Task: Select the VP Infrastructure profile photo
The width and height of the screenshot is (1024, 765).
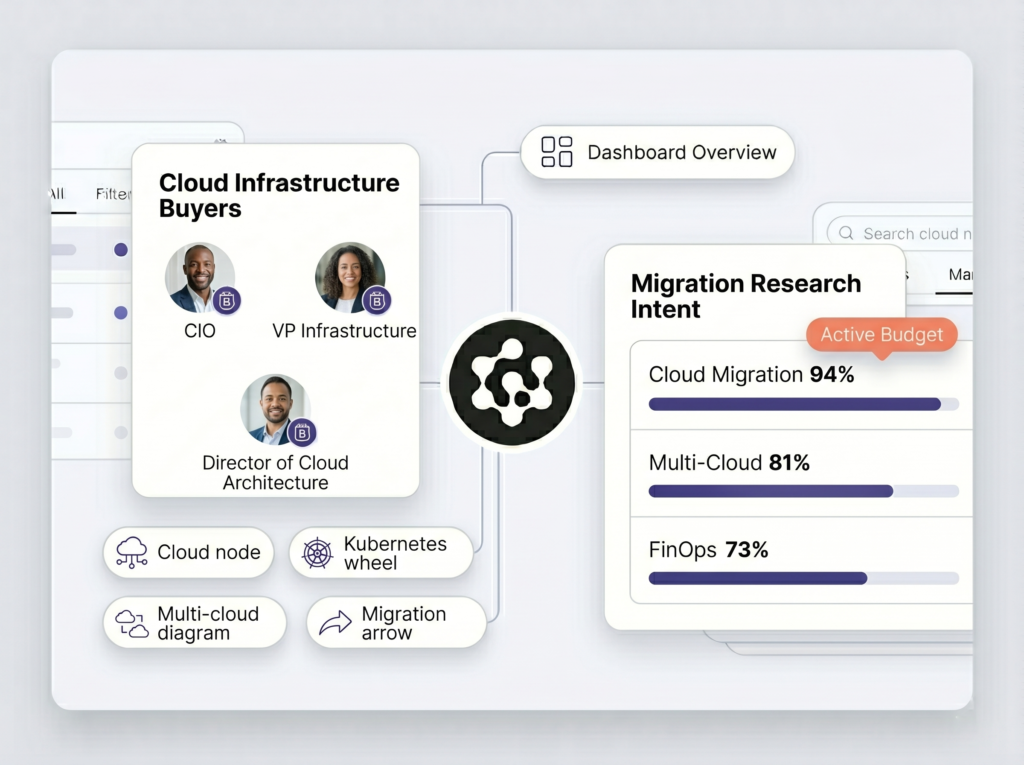Action: click(x=350, y=278)
